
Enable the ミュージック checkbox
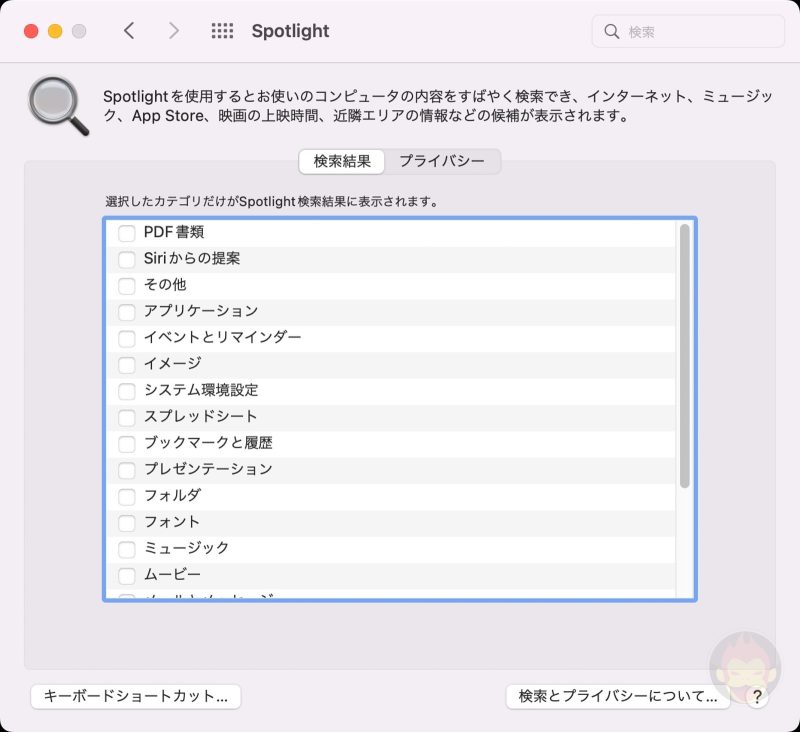tap(127, 548)
